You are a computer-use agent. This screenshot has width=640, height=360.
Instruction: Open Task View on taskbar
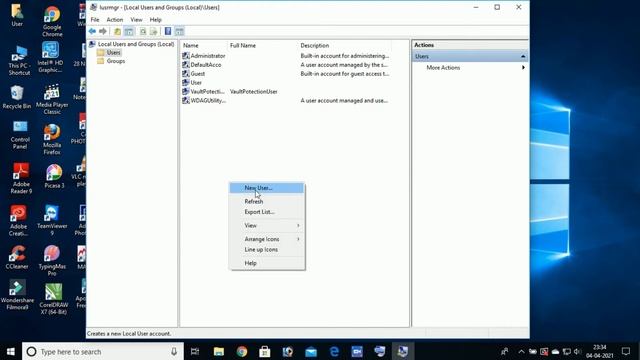point(195,351)
